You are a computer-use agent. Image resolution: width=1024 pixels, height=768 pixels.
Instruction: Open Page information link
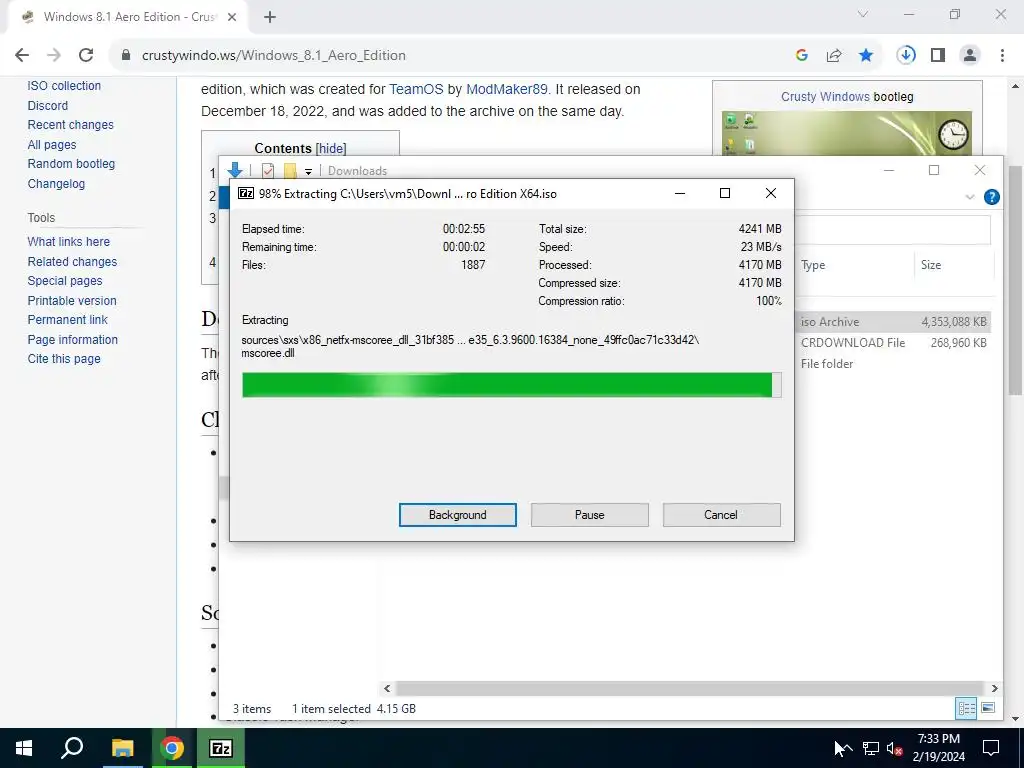pos(72,340)
